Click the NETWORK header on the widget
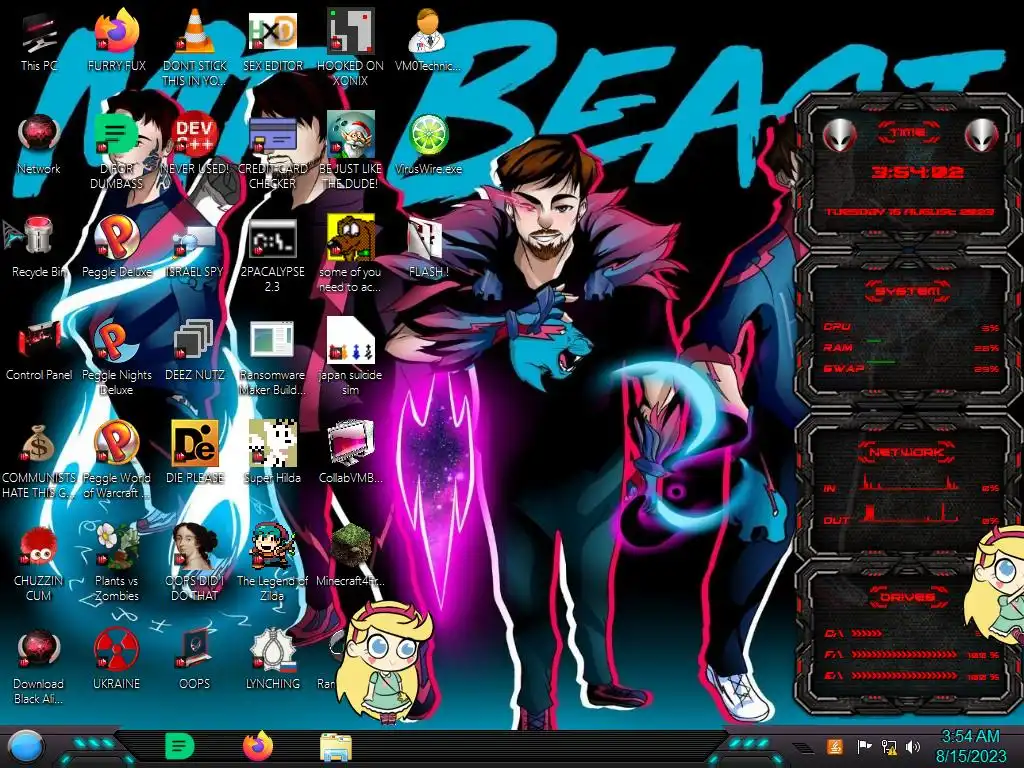Viewport: 1024px width, 768px height. pos(907,451)
